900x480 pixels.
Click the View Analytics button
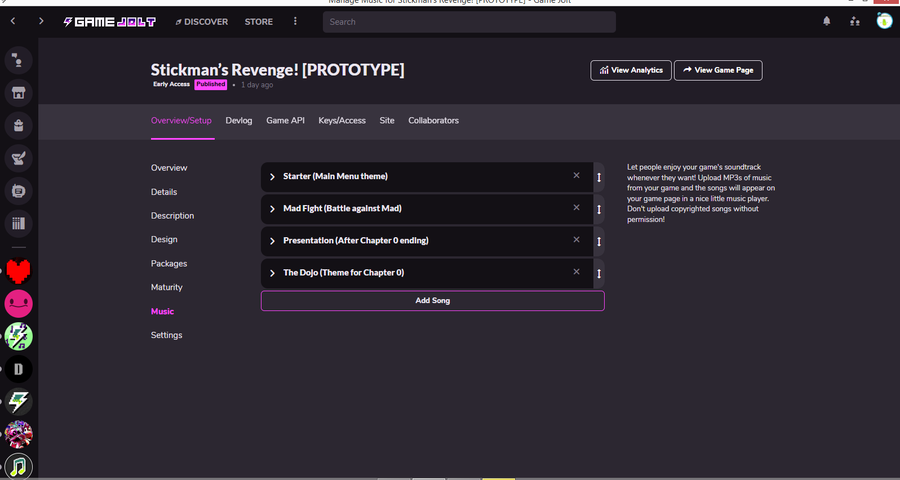[x=631, y=70]
